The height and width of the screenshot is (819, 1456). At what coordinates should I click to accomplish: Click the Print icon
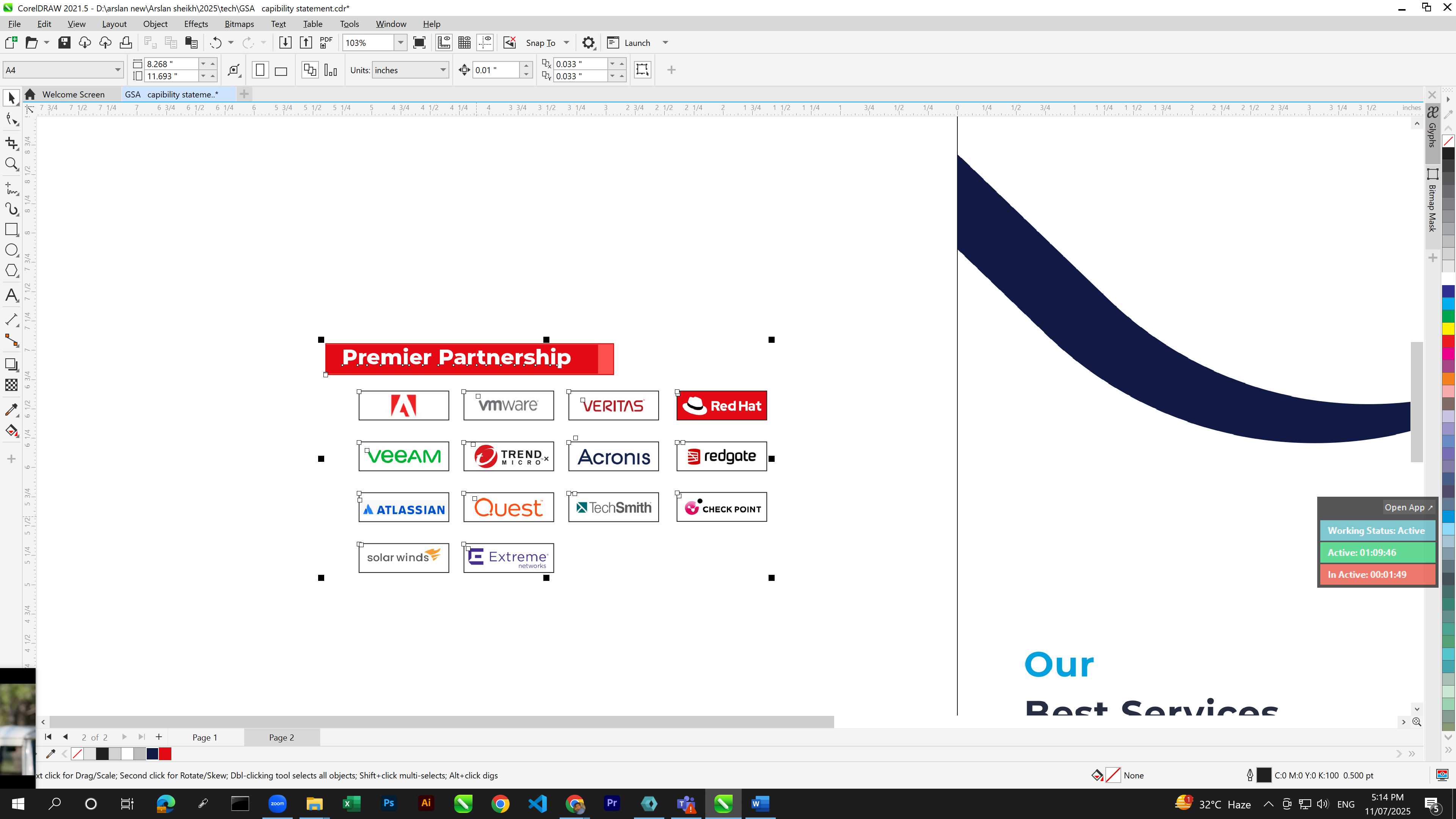126,42
